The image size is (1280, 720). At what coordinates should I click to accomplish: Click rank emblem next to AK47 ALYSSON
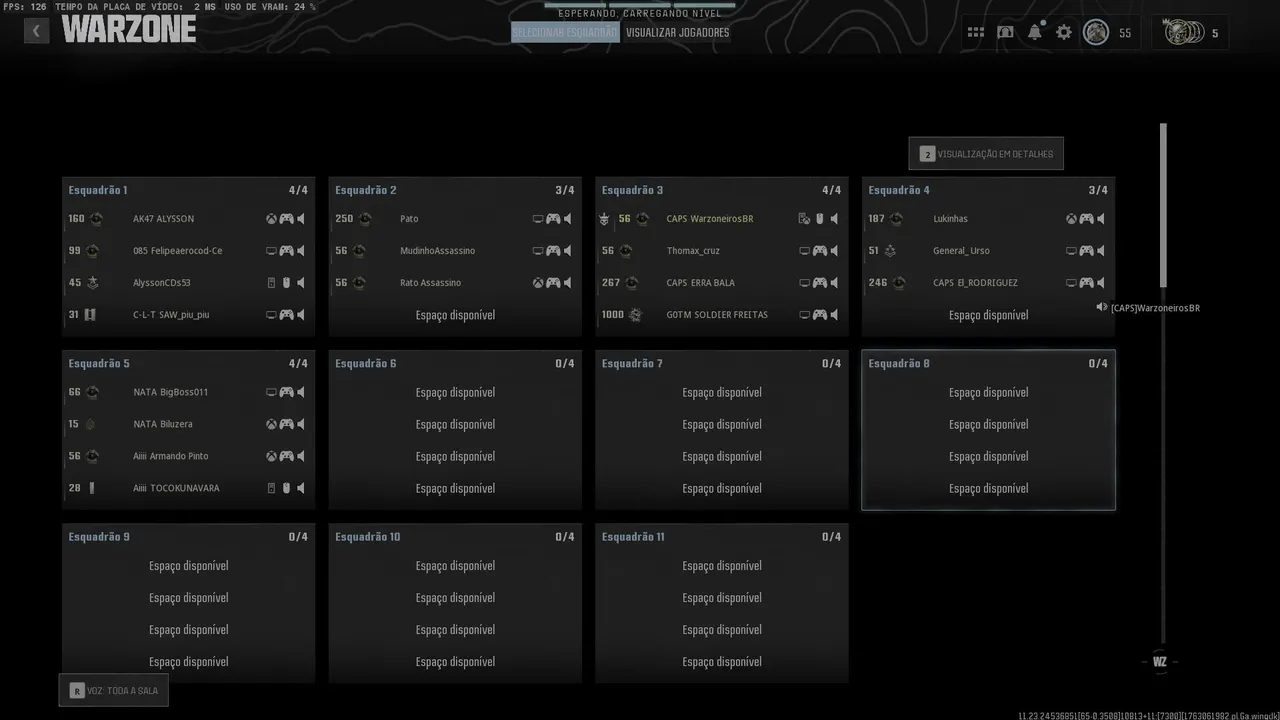[x=97, y=219]
